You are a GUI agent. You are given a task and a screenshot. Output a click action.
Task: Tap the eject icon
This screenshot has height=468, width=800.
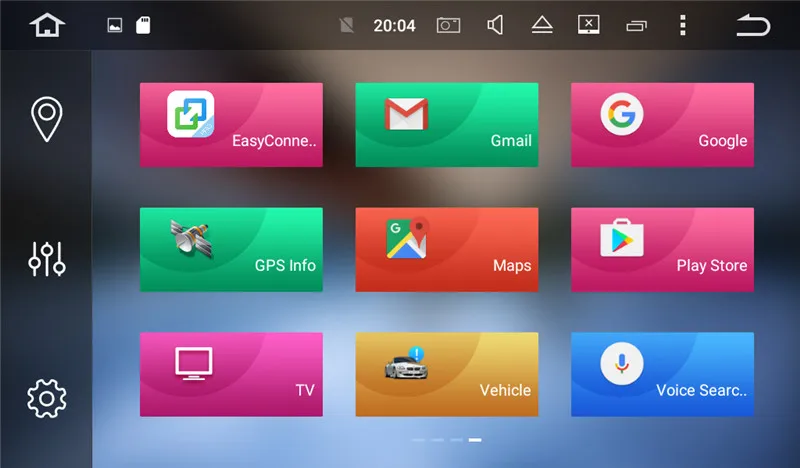point(542,25)
